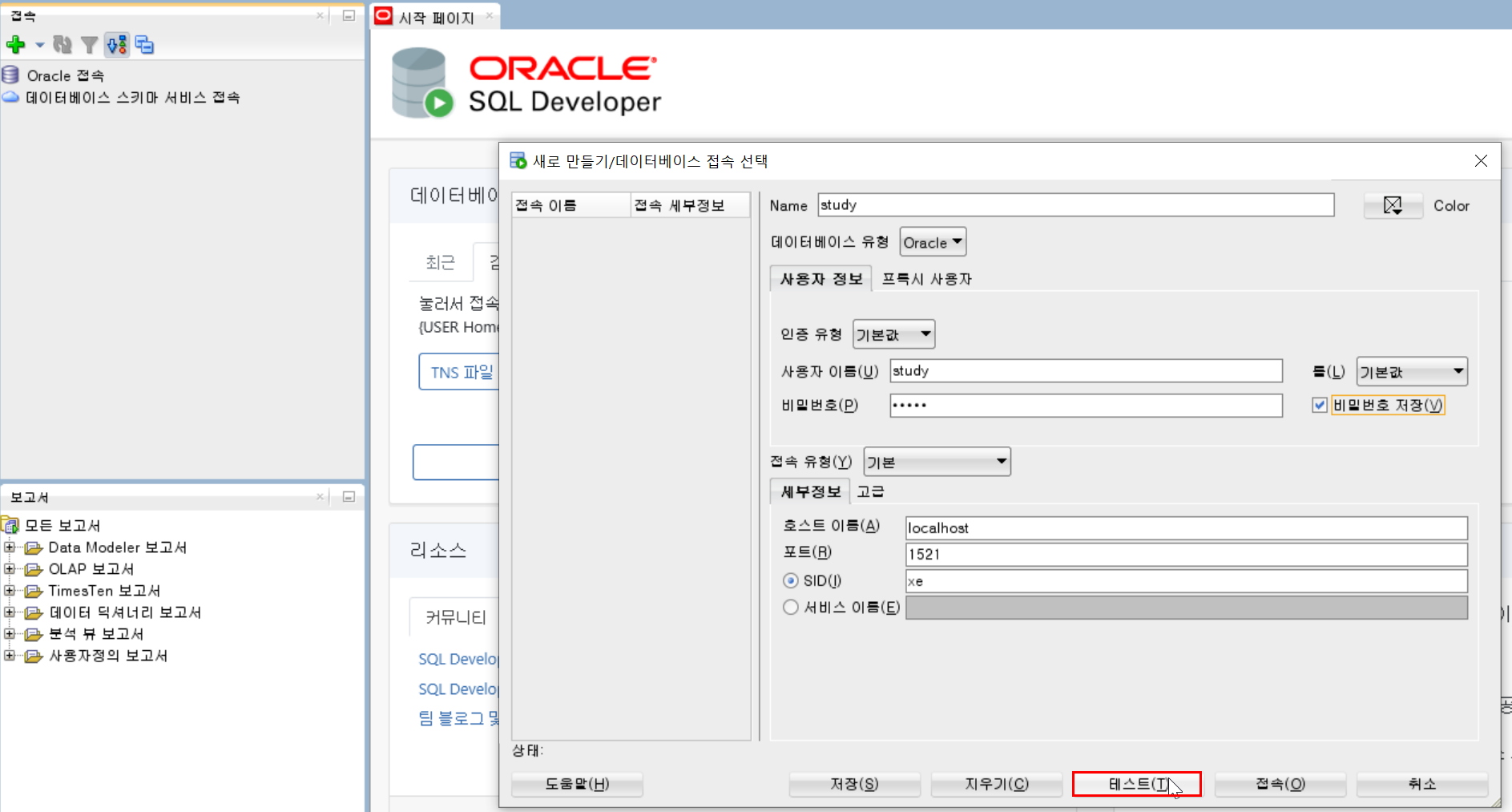
Task: Open 접속 유형 기본 dropdown
Action: pos(937,462)
